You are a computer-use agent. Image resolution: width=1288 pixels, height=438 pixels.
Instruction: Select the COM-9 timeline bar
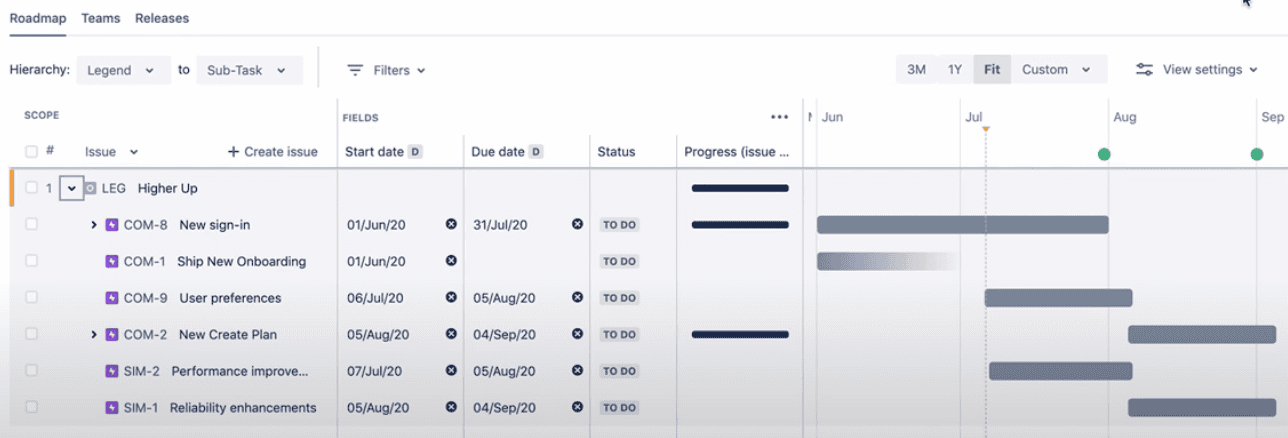coord(1058,297)
